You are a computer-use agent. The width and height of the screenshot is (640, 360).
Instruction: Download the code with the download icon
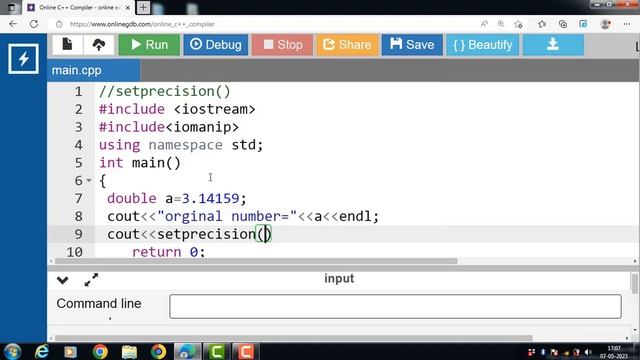(553, 44)
